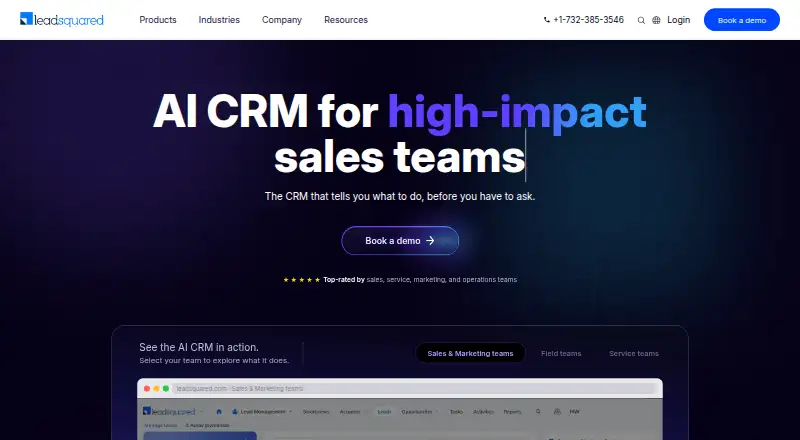Click the Lead Management dropdown in demo
The image size is (800, 440).
coord(262,411)
